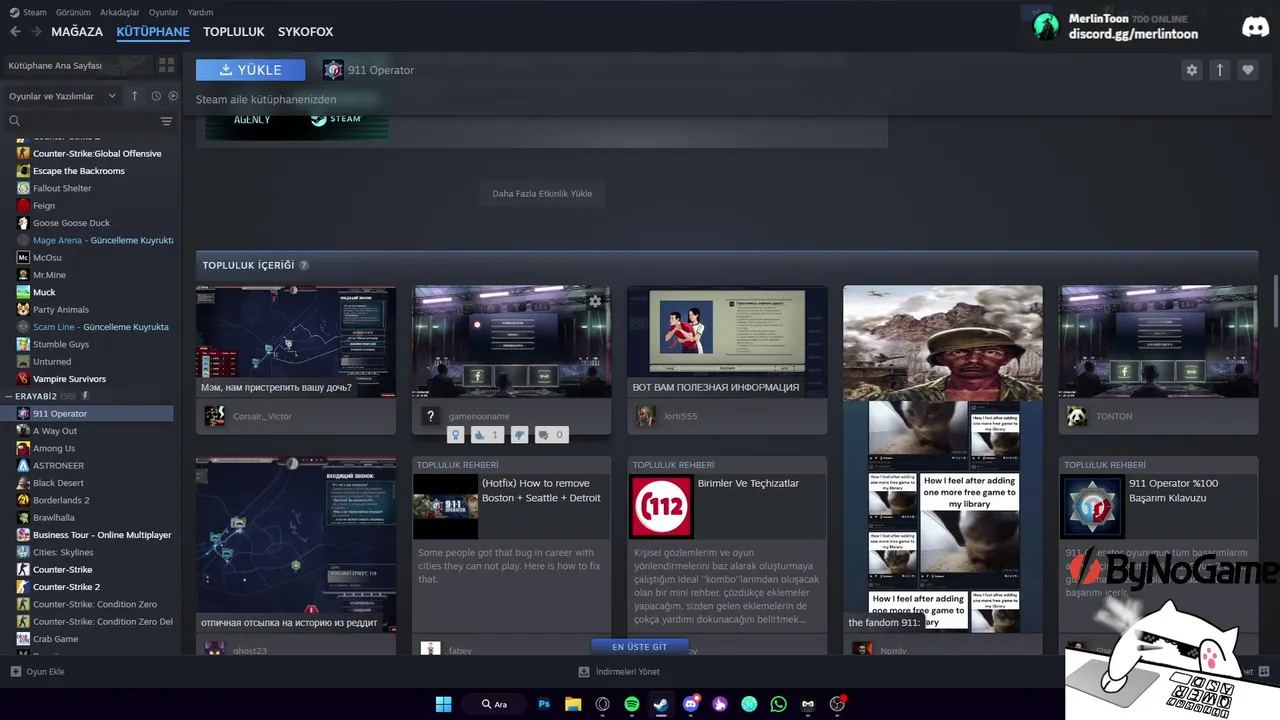Screen dimensions: 1280x720
Task: Open game settings gear icon for 911 Operator
Action: 1191,70
